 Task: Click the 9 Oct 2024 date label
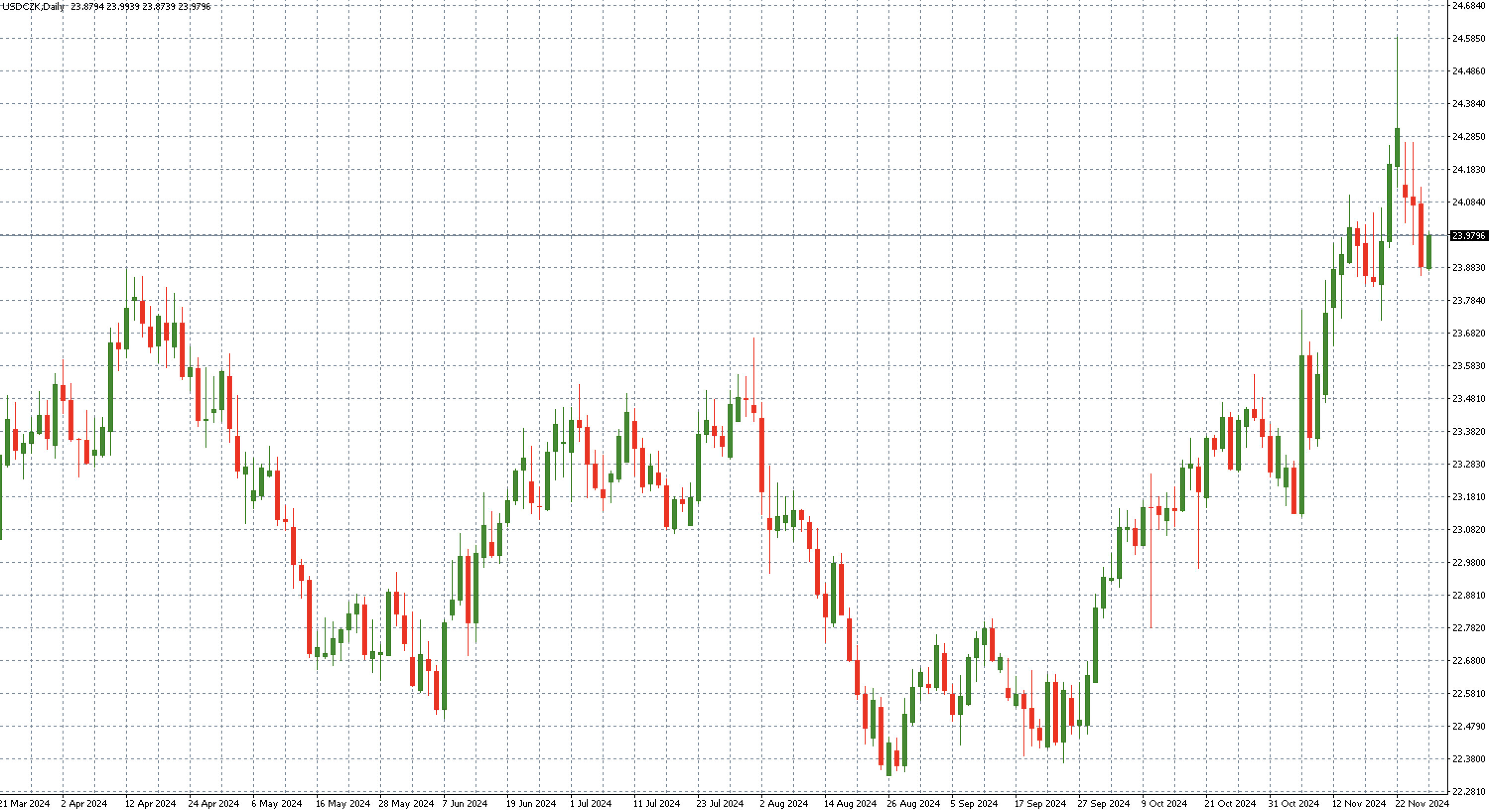(1164, 804)
